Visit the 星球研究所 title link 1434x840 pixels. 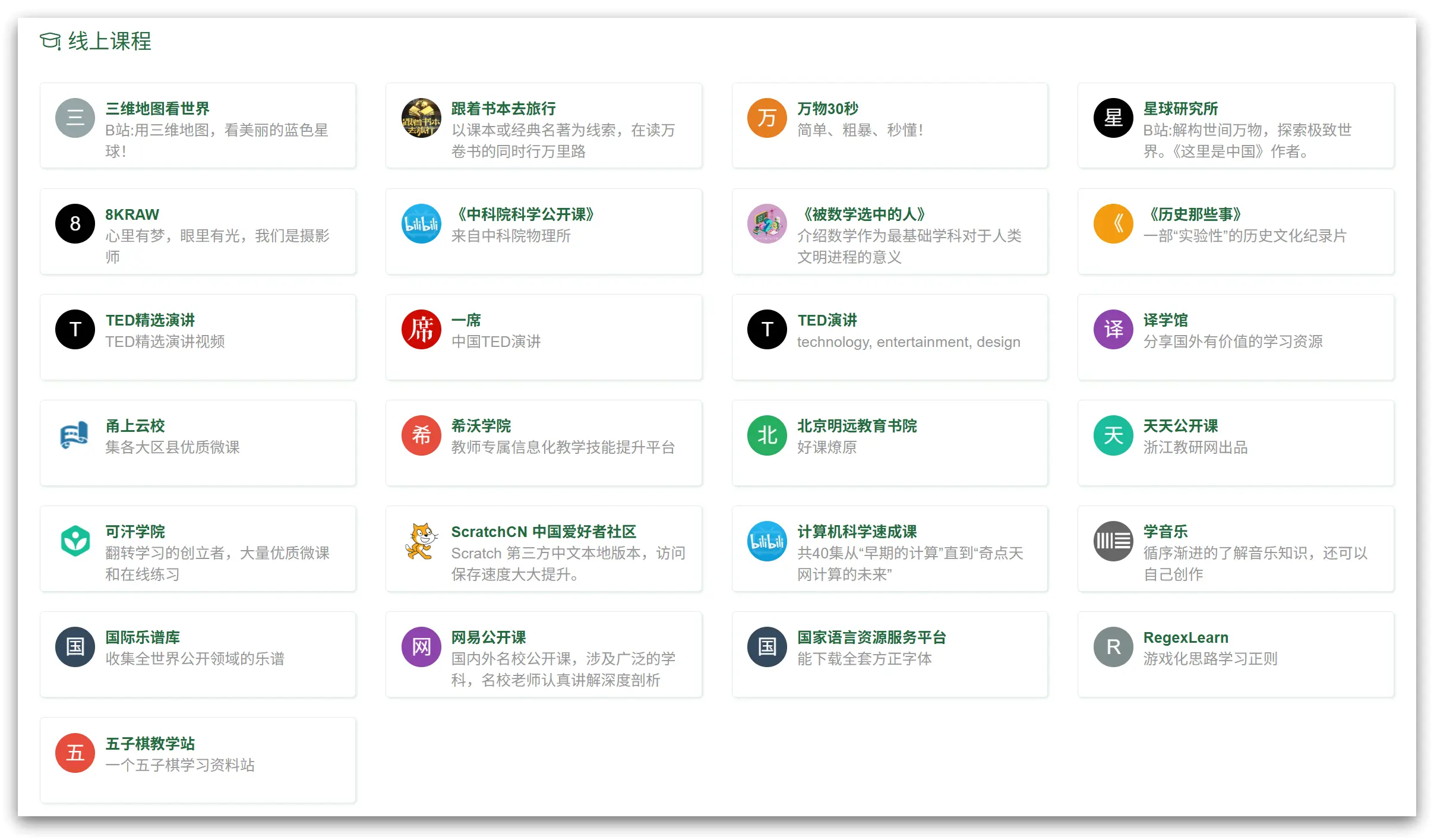pyautogui.click(x=1180, y=109)
